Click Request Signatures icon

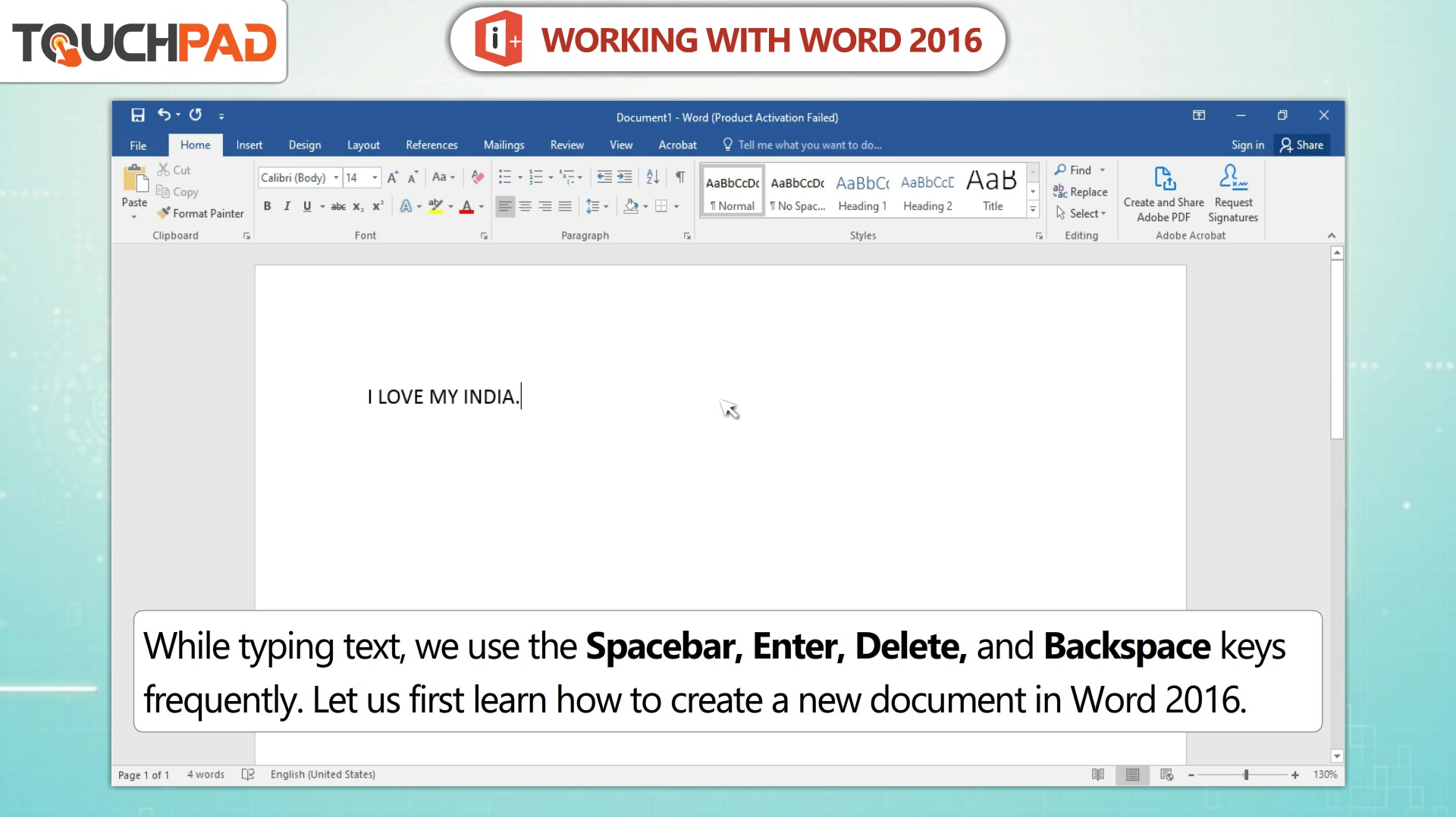[x=1233, y=177]
